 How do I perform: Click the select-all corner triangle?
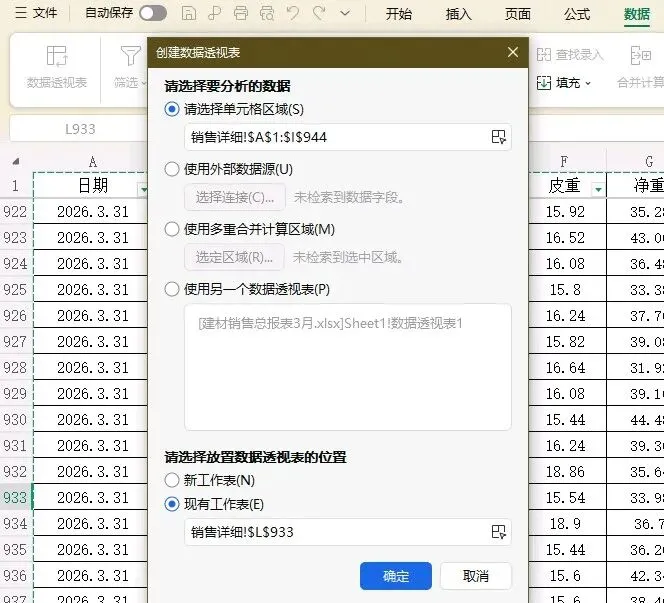(16, 161)
